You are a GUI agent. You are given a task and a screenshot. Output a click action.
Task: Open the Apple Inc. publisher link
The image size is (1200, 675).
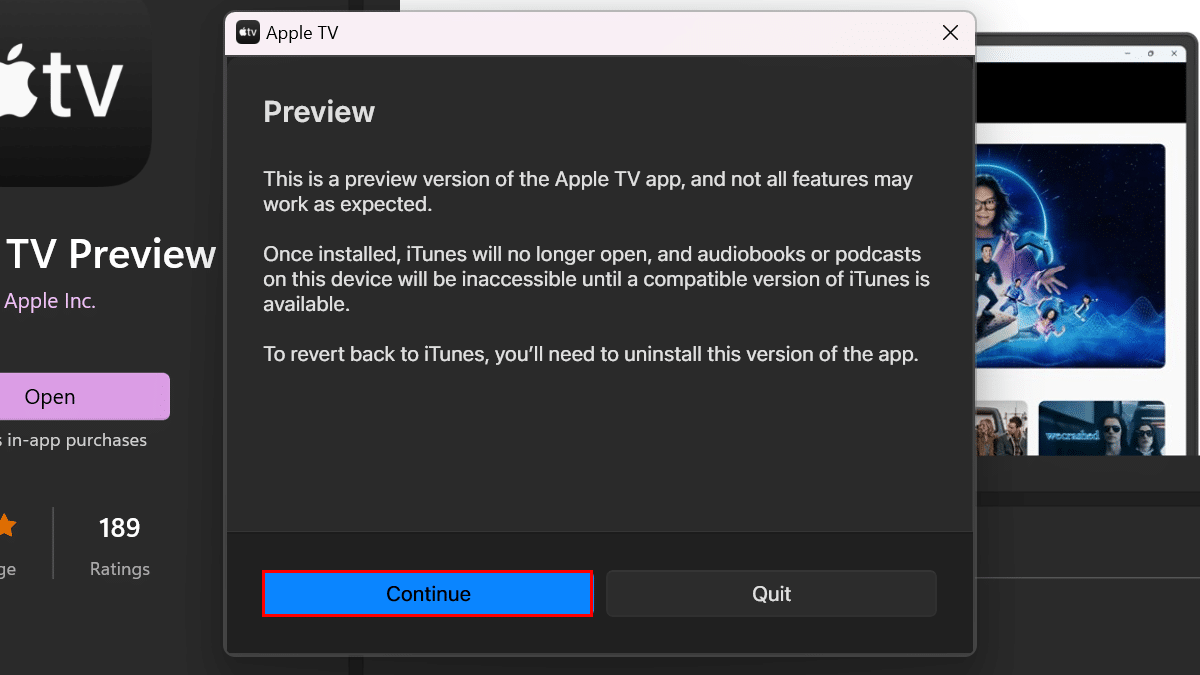coord(50,301)
